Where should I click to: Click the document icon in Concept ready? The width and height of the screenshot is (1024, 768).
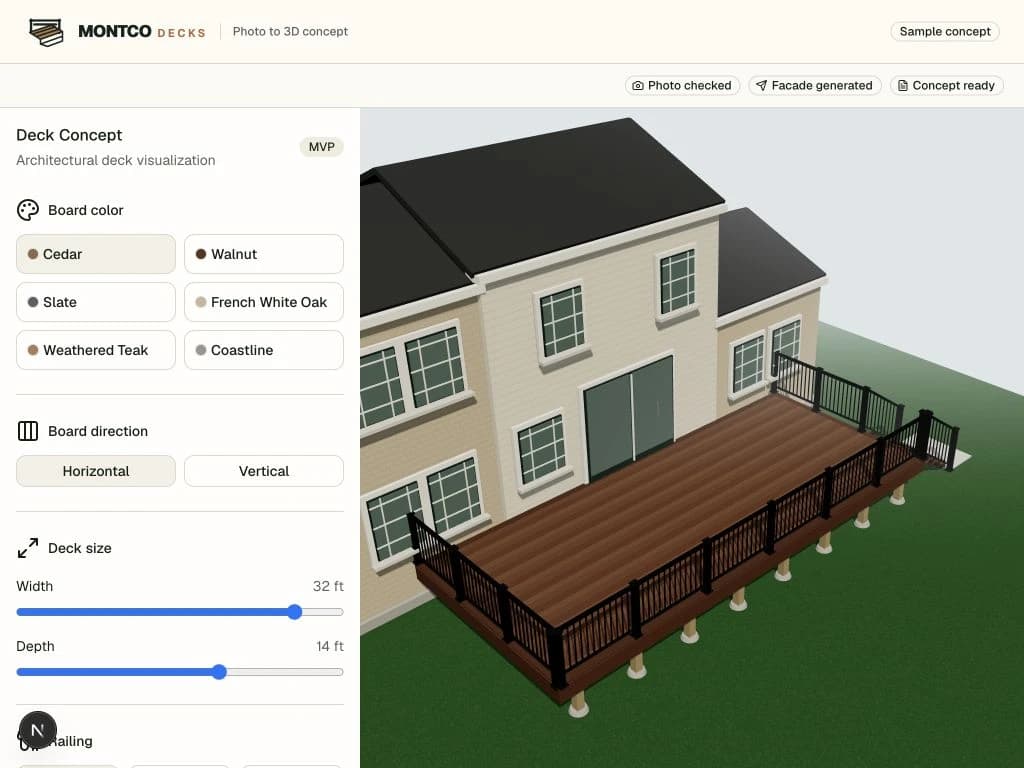click(903, 86)
